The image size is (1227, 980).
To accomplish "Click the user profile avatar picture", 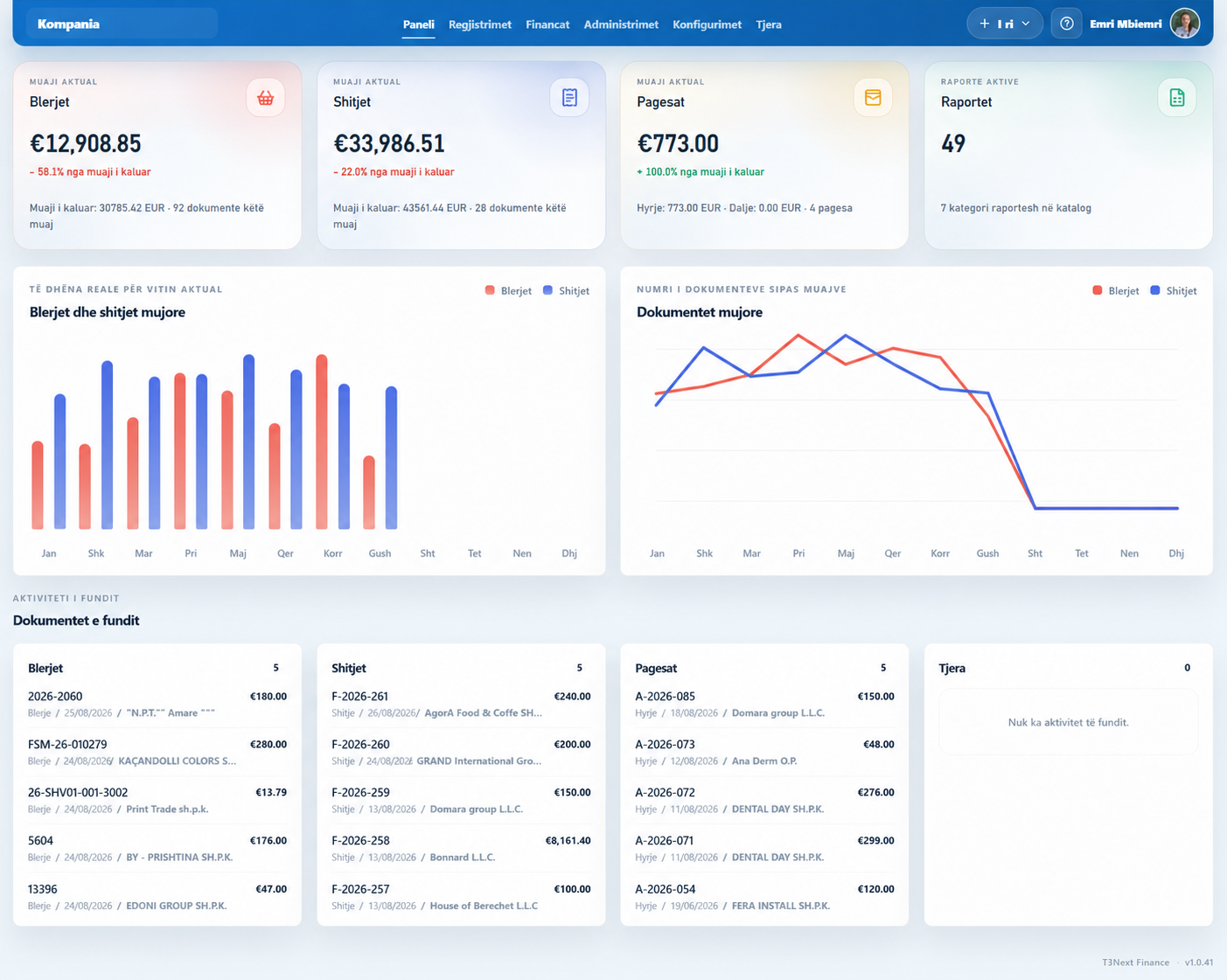I will click(x=1185, y=24).
